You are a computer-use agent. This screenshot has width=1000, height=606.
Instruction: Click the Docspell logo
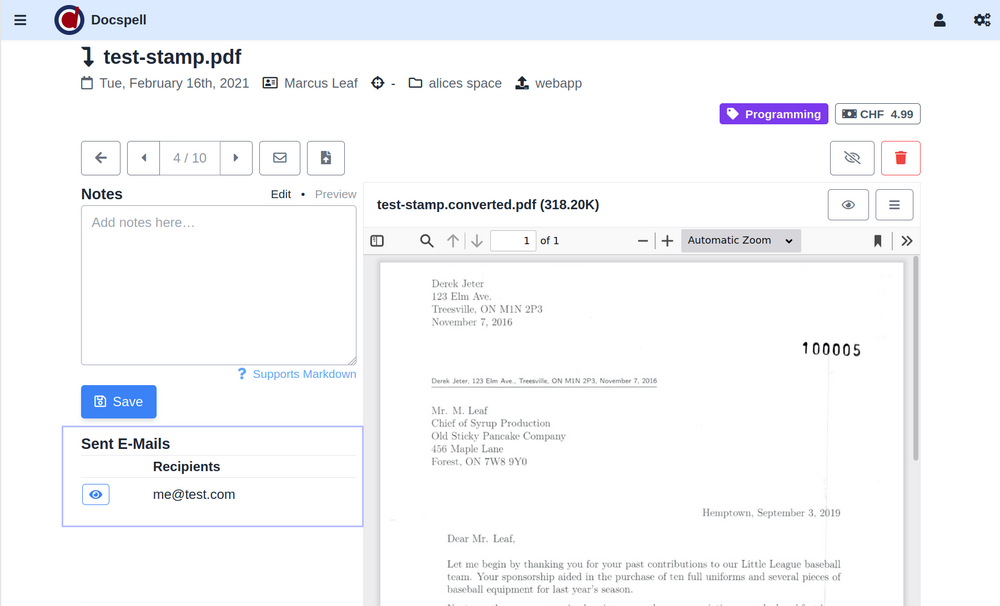(x=69, y=20)
